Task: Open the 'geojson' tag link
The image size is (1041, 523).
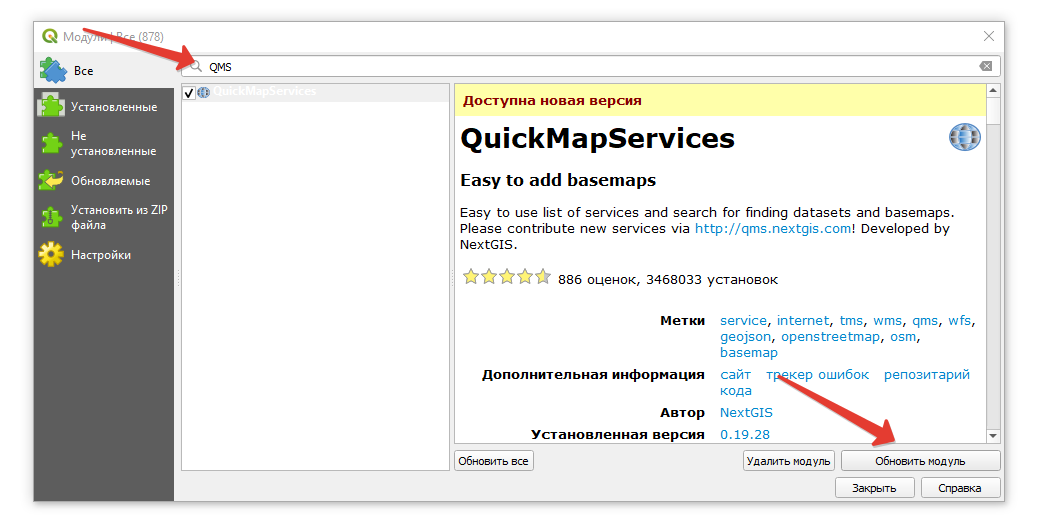Action: click(x=746, y=336)
